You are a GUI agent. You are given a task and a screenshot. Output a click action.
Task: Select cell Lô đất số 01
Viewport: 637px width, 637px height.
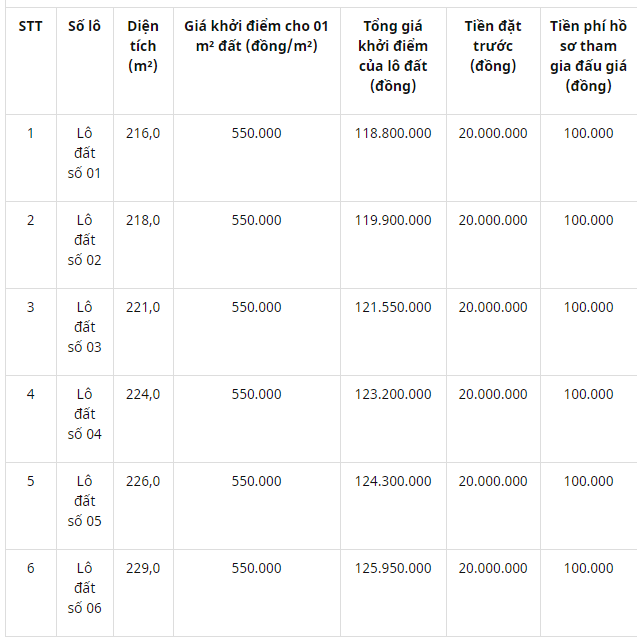pos(84,153)
